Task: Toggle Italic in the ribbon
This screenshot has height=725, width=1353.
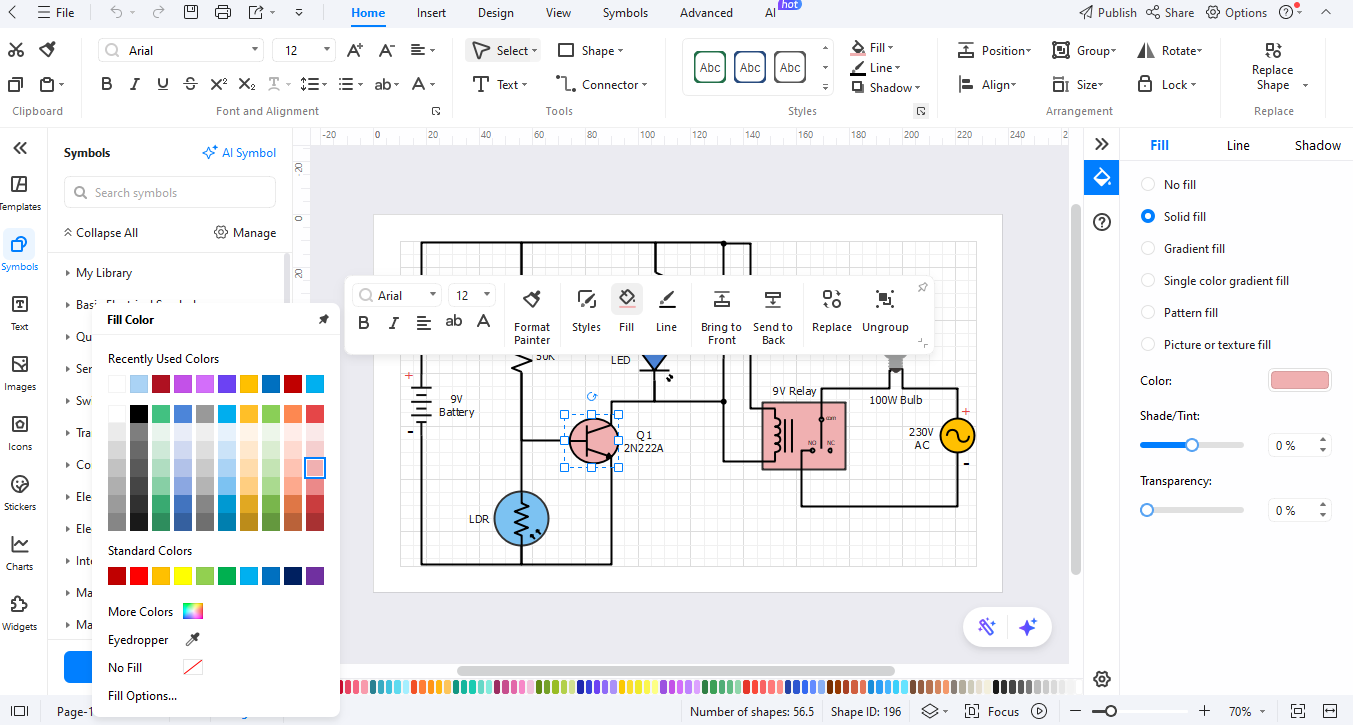Action: (135, 85)
